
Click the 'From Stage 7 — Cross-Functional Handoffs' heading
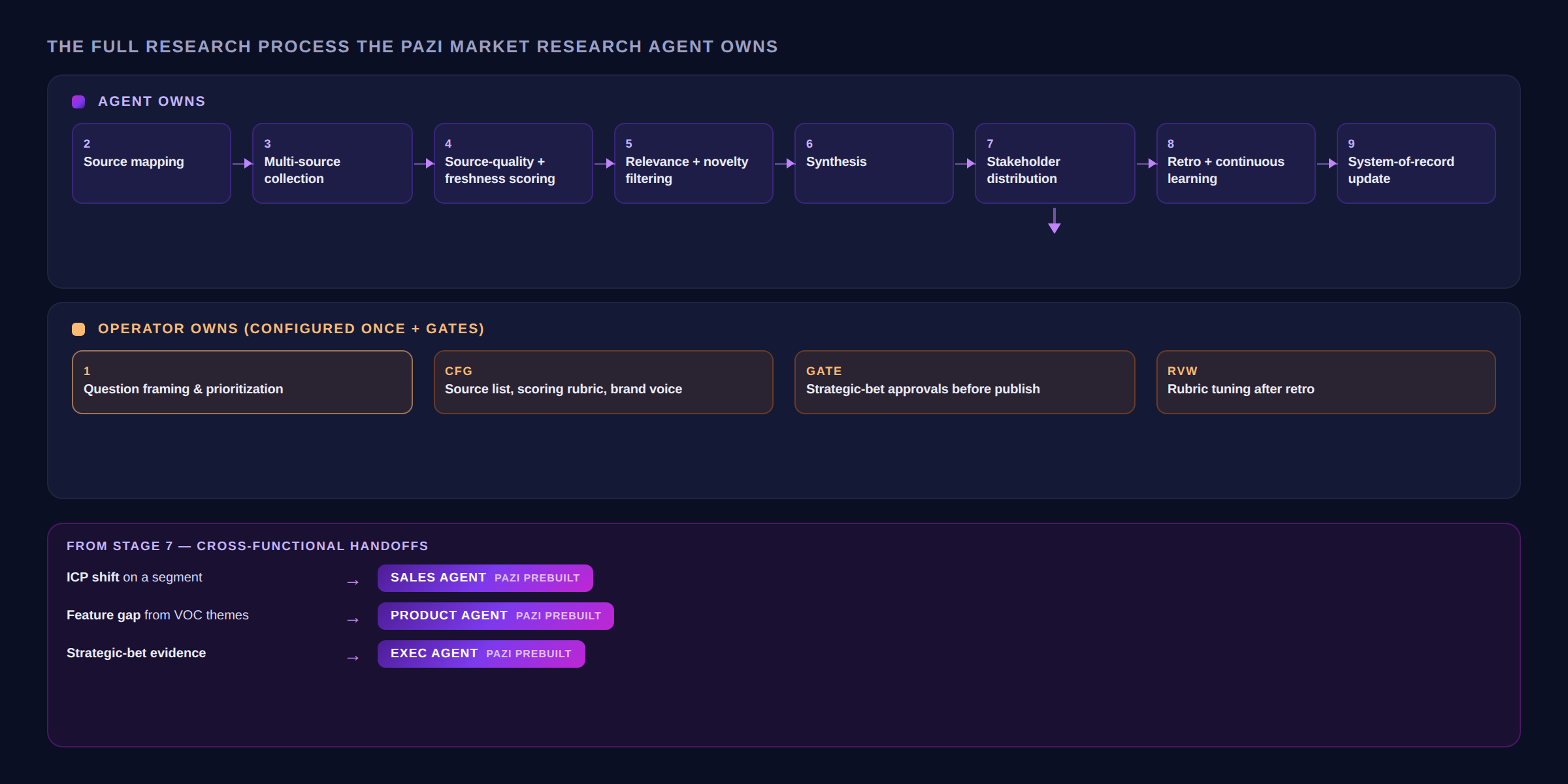pyautogui.click(x=248, y=546)
